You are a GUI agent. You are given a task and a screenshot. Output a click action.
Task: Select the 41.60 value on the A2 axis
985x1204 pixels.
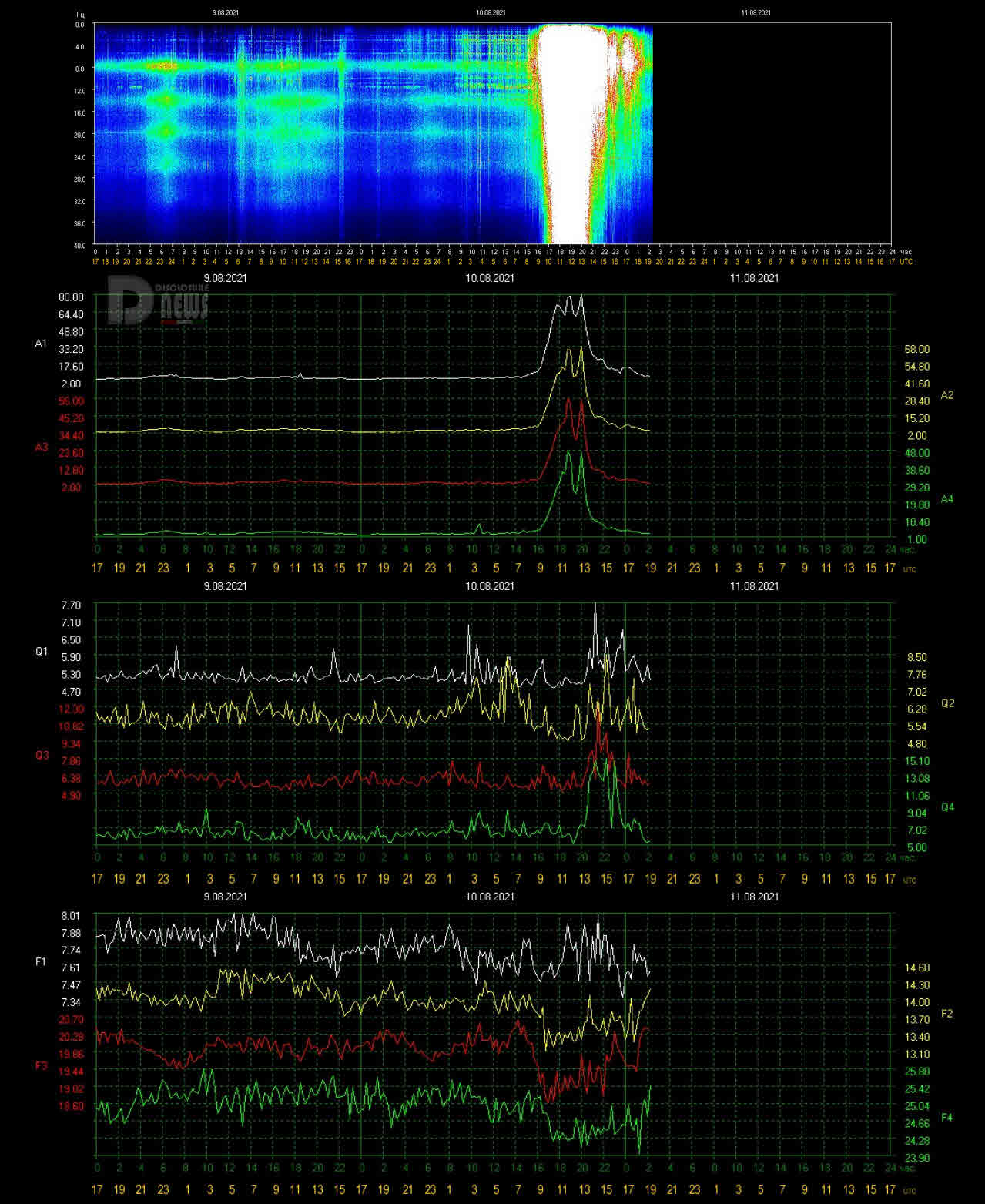pyautogui.click(x=916, y=384)
